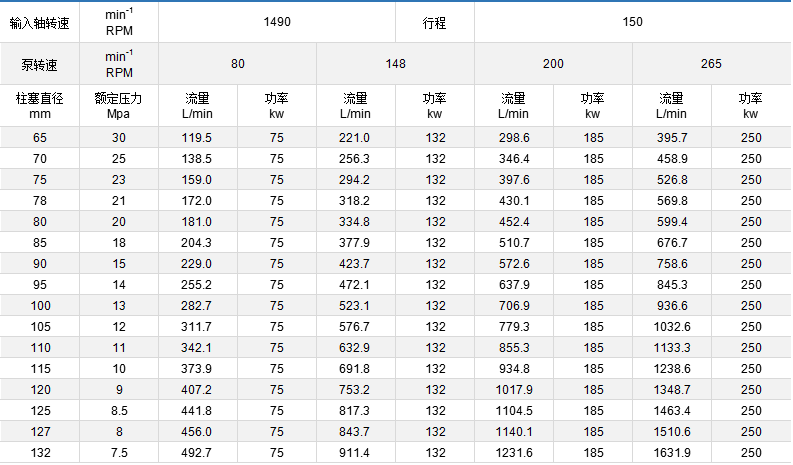Select the 行程 header cell
This screenshot has width=793, height=465.
pyautogui.click(x=435, y=21)
